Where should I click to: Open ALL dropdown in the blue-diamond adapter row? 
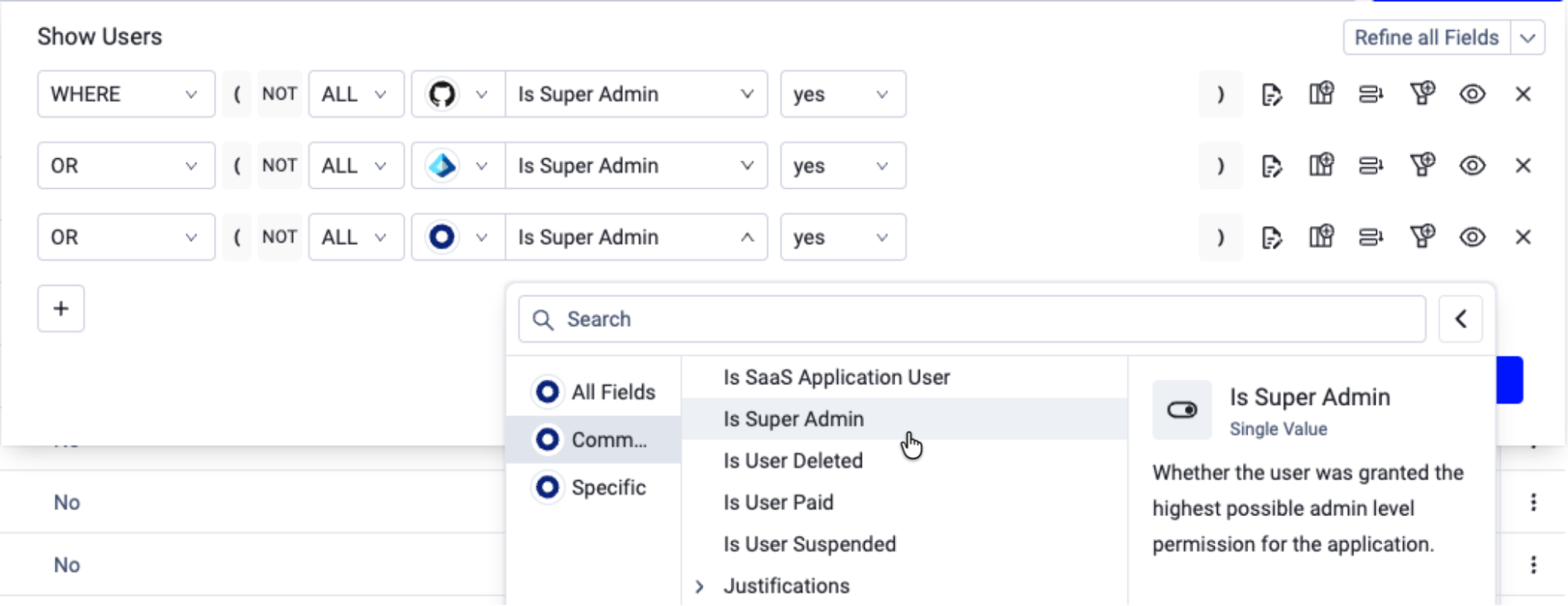pos(356,166)
